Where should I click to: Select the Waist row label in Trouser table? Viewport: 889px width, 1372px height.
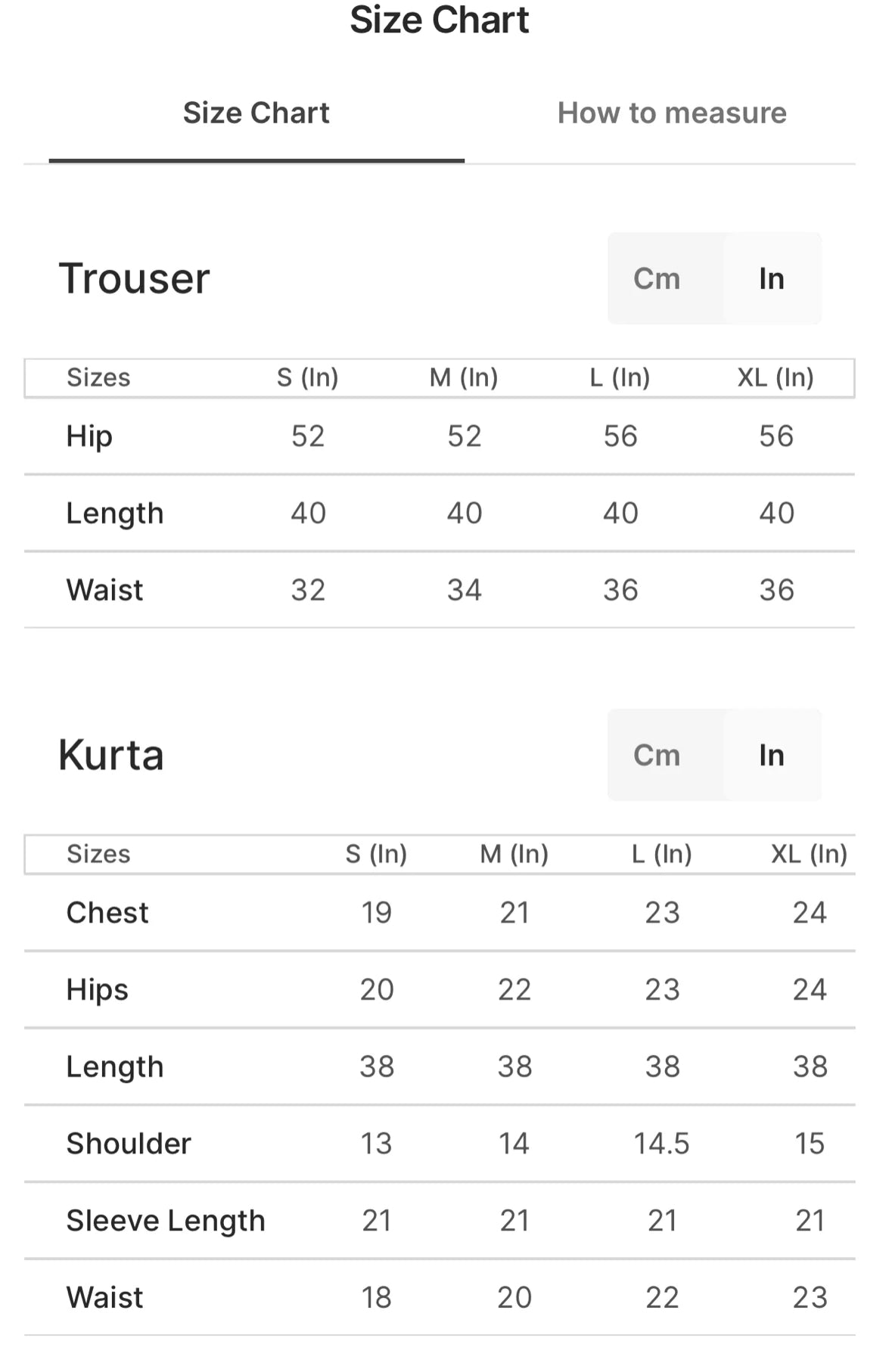tap(104, 590)
